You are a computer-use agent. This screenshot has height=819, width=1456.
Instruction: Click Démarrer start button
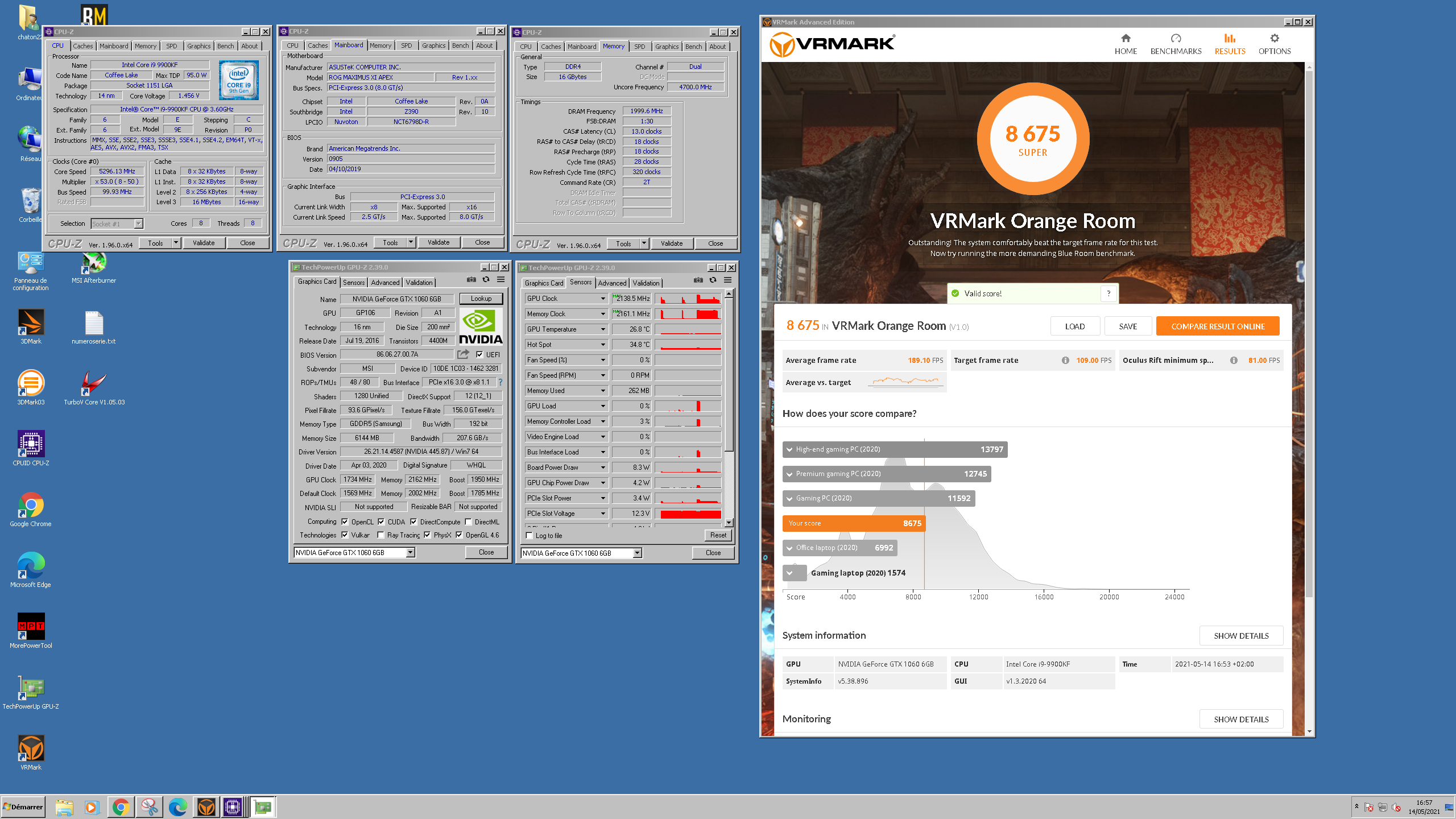(x=23, y=807)
